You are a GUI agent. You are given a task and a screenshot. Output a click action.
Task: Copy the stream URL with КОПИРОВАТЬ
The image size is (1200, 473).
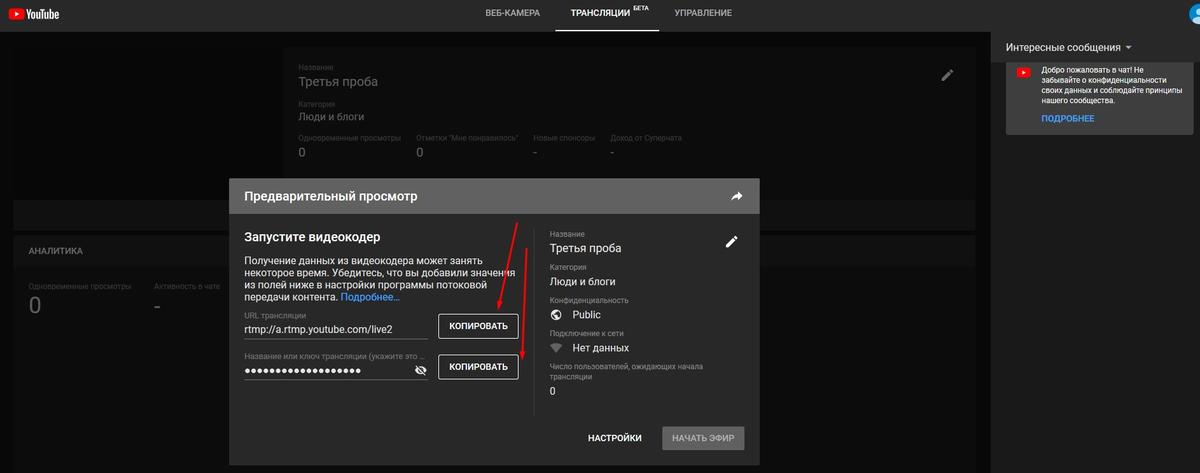[x=478, y=326]
